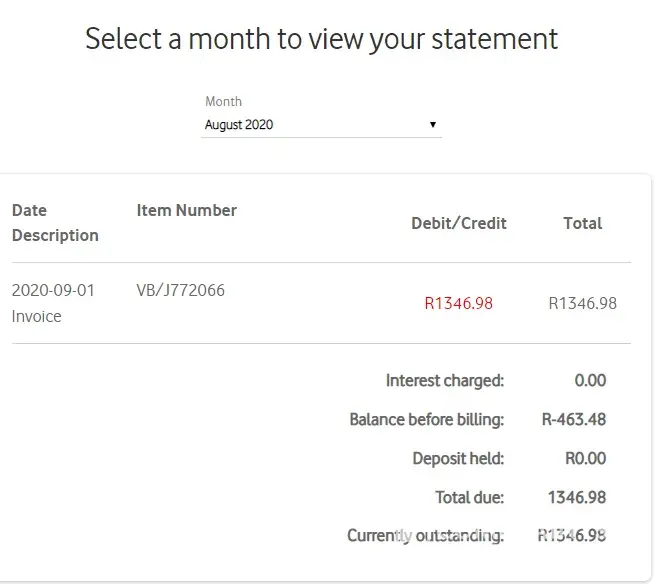Click the Invoice description text
Screen dimensions: 657x584
(x=37, y=316)
